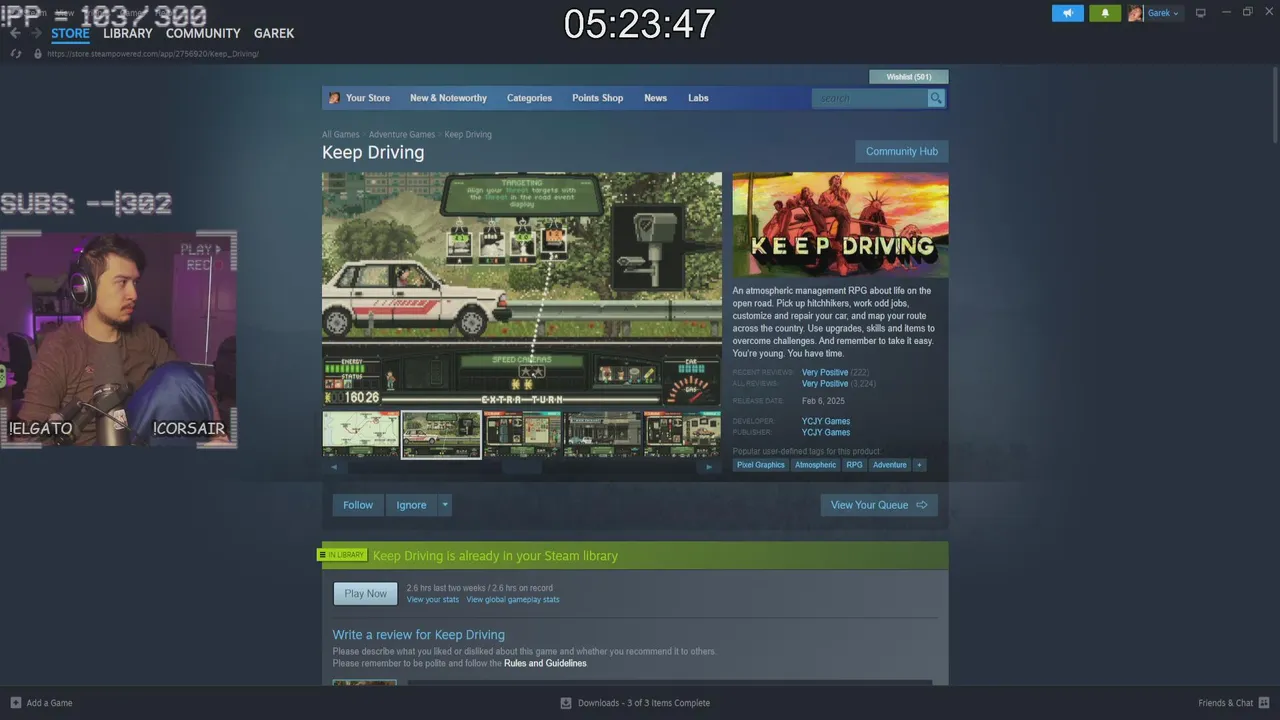Click the Wishlist (501) button
Screen dimensions: 1280x720
point(909,77)
